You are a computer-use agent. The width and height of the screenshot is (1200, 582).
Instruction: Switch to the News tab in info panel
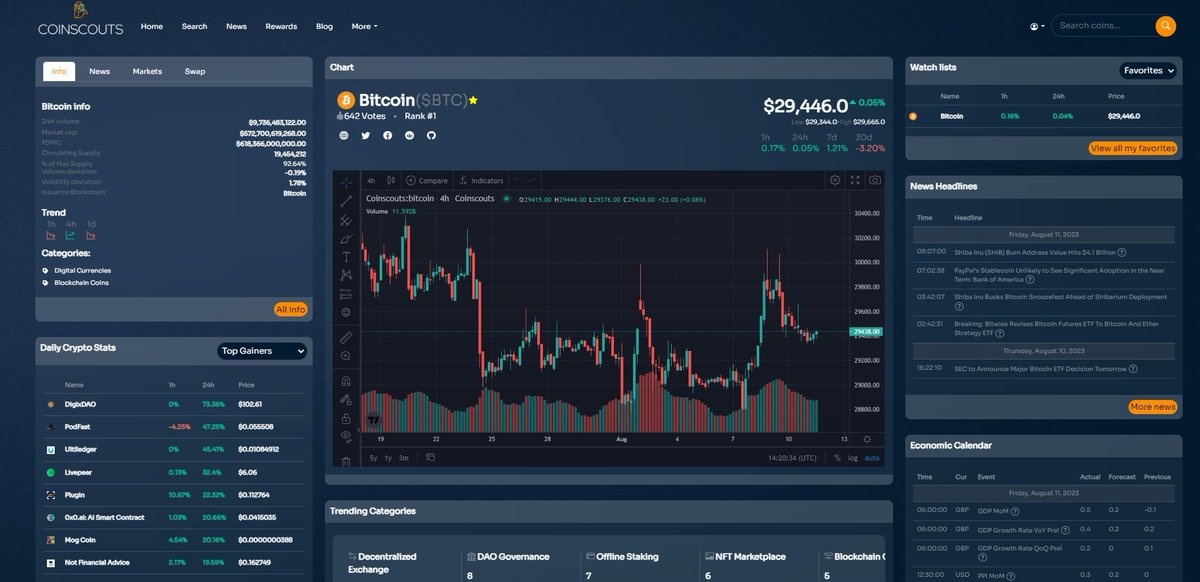pyautogui.click(x=99, y=71)
